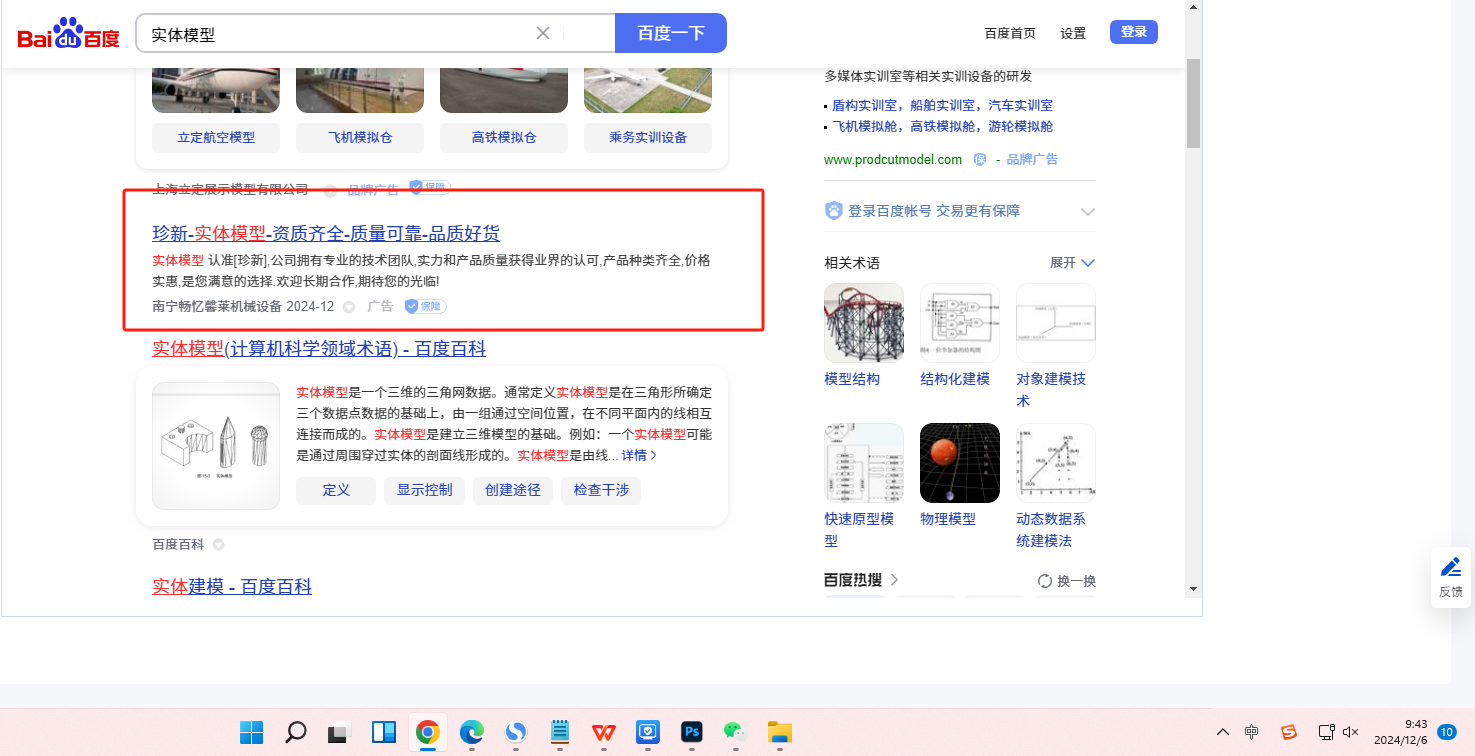Expand related terms with 展开
1475x756 pixels.
[x=1072, y=263]
